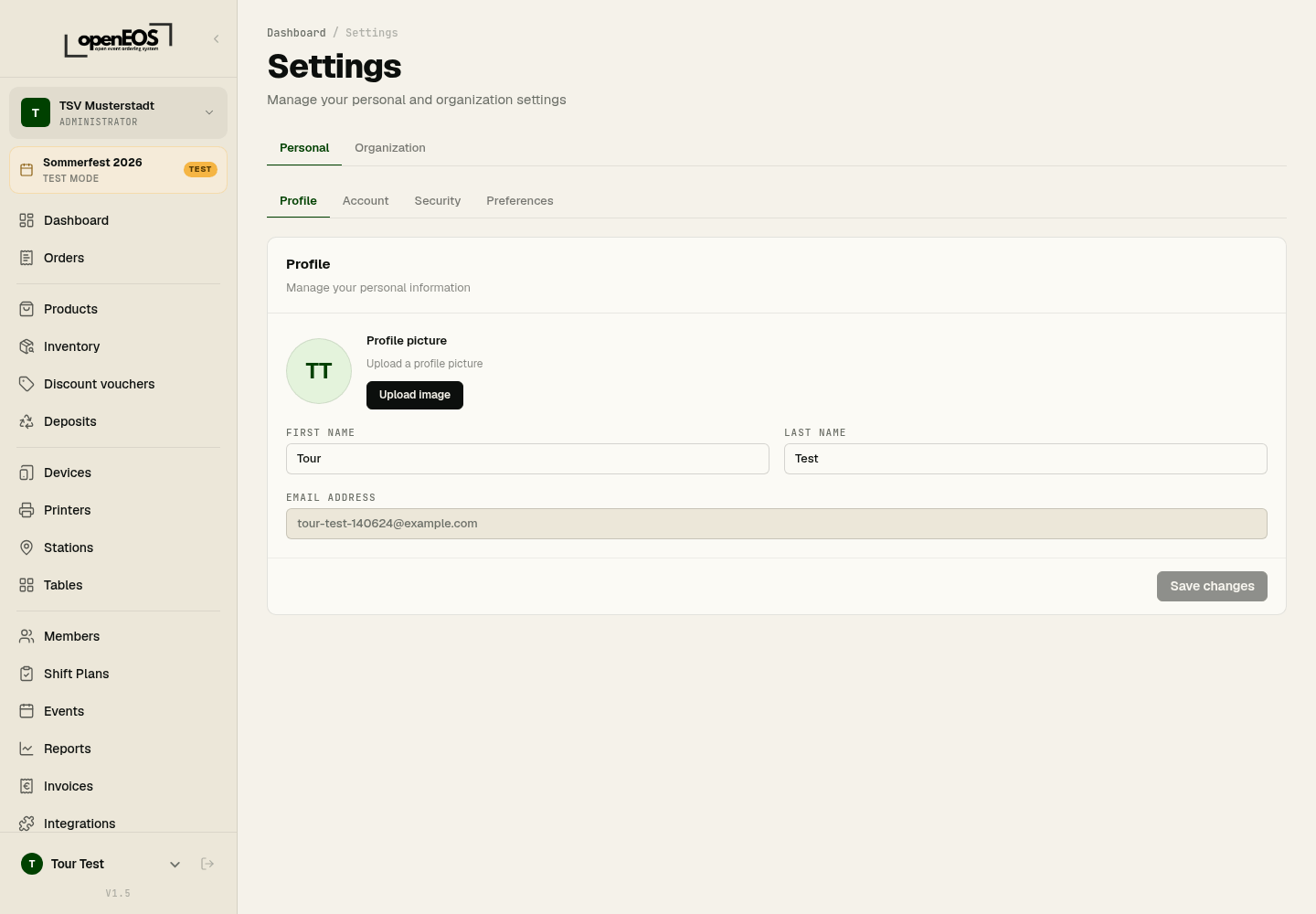The height and width of the screenshot is (914, 1316).
Task: Click the Events calendar icon
Action: 27,711
